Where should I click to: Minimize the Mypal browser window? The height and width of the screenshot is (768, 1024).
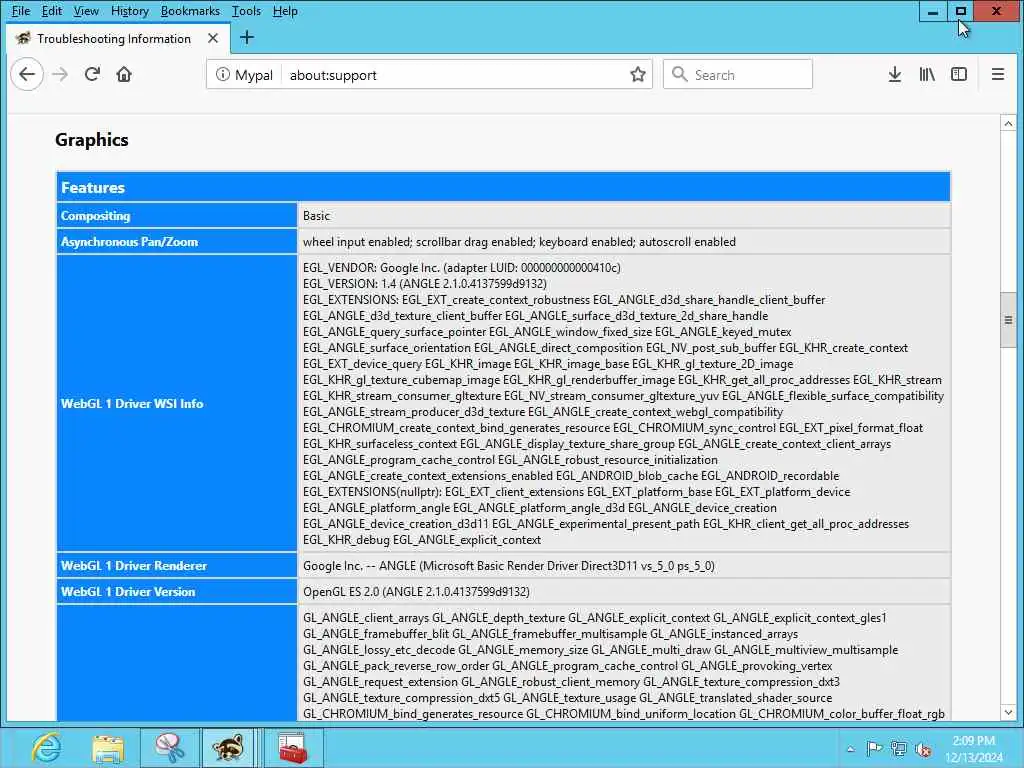pyautogui.click(x=933, y=11)
